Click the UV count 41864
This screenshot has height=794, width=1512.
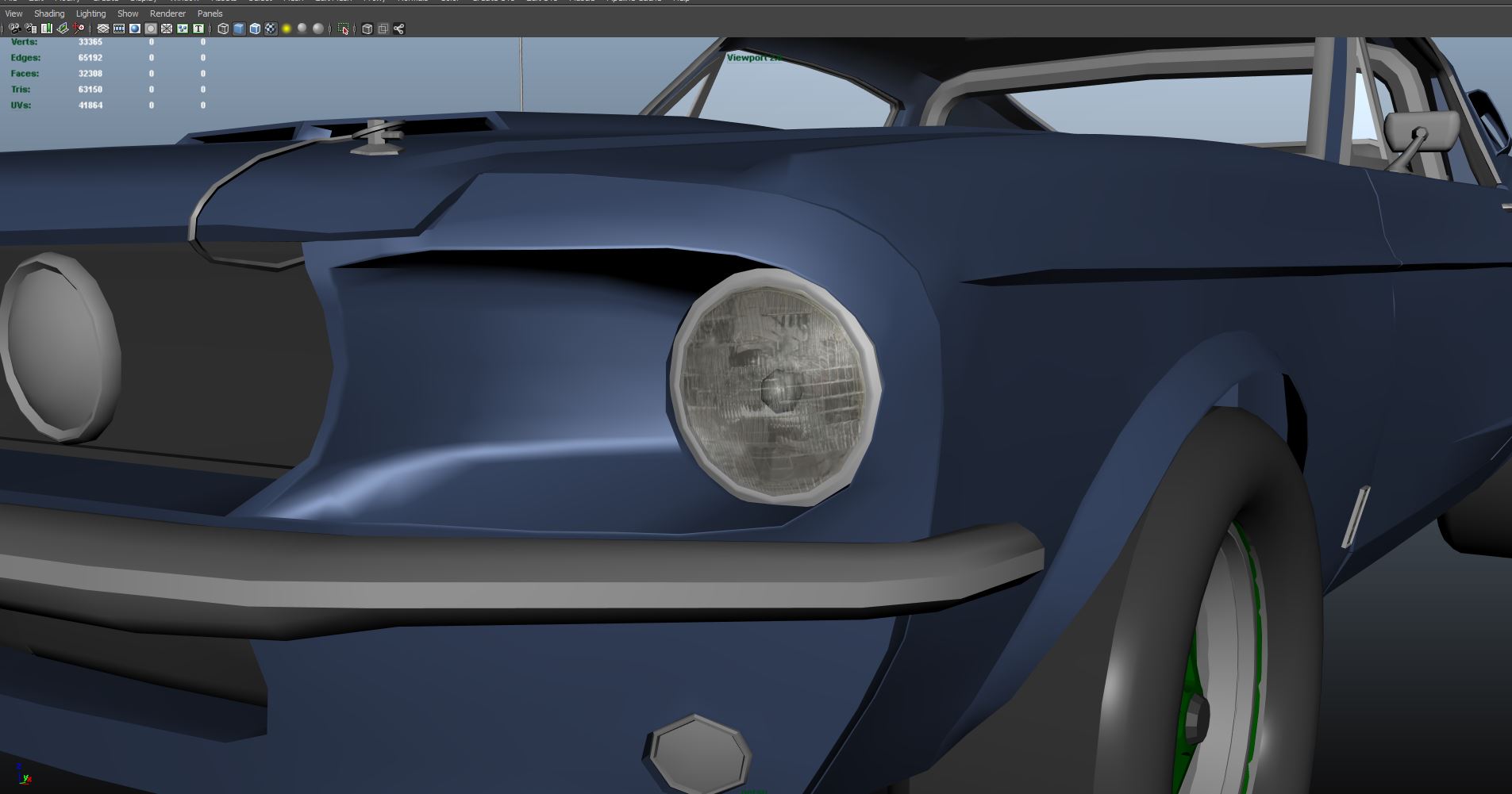[90, 105]
